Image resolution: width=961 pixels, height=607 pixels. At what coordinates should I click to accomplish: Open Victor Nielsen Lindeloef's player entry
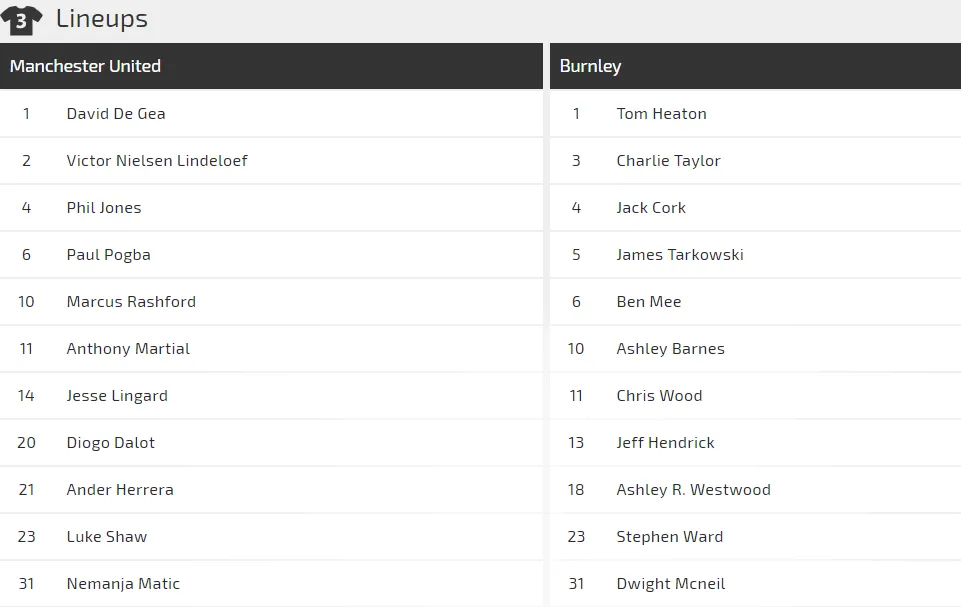click(x=157, y=161)
